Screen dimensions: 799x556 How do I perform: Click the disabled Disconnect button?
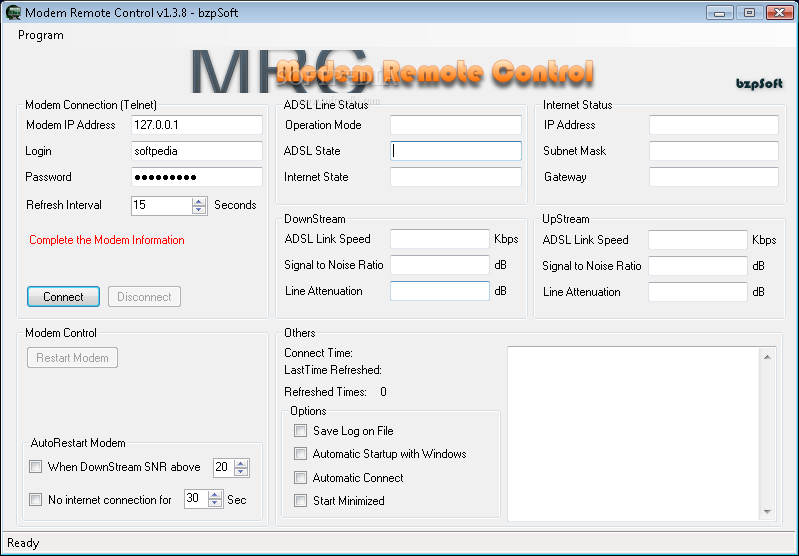point(144,297)
